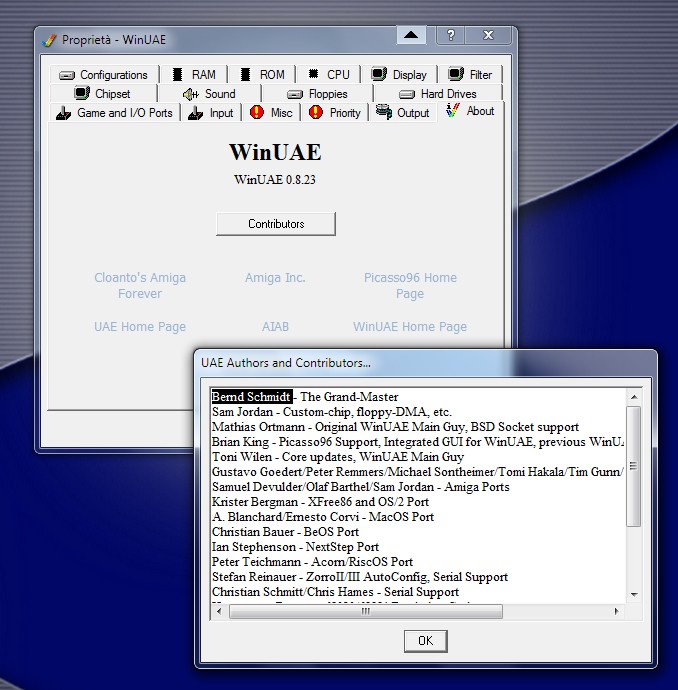The image size is (678, 690).
Task: Click the RAM chip icon
Action: click(178, 75)
